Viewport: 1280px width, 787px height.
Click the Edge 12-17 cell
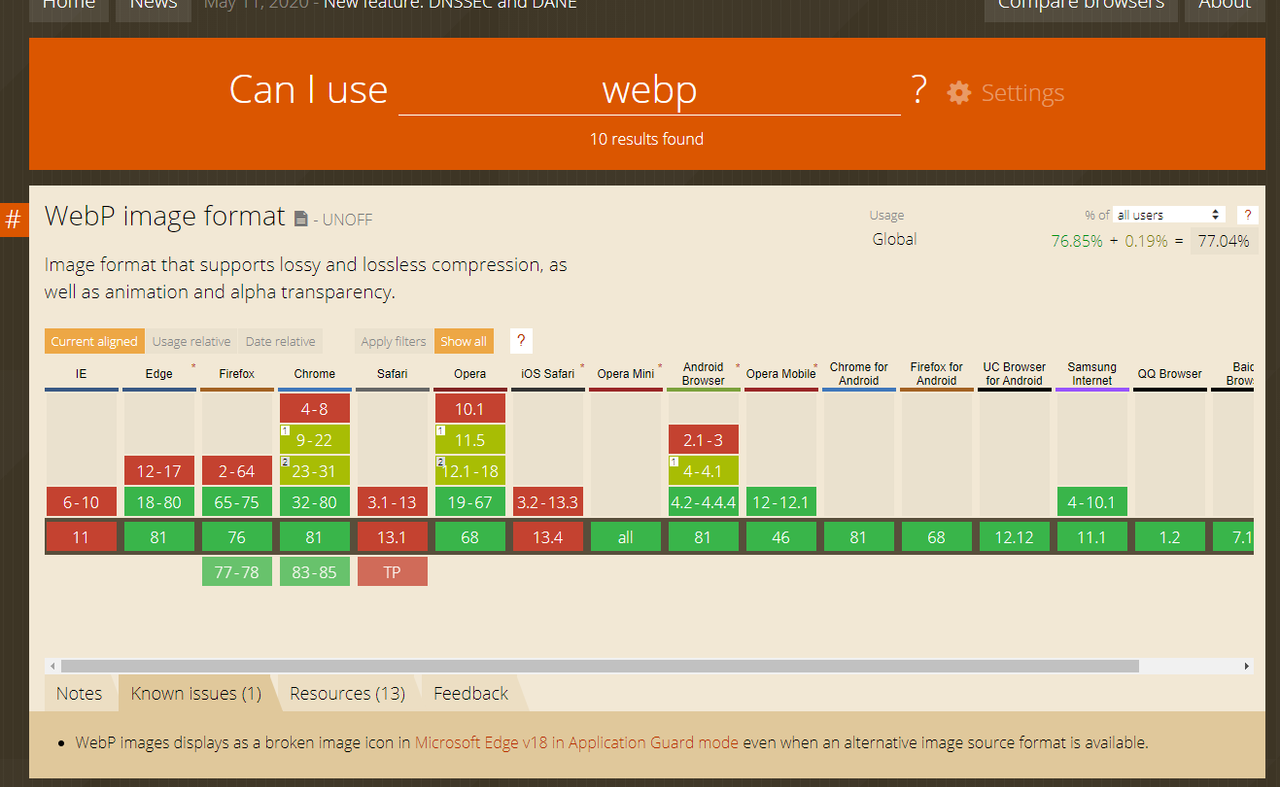pyautogui.click(x=159, y=471)
